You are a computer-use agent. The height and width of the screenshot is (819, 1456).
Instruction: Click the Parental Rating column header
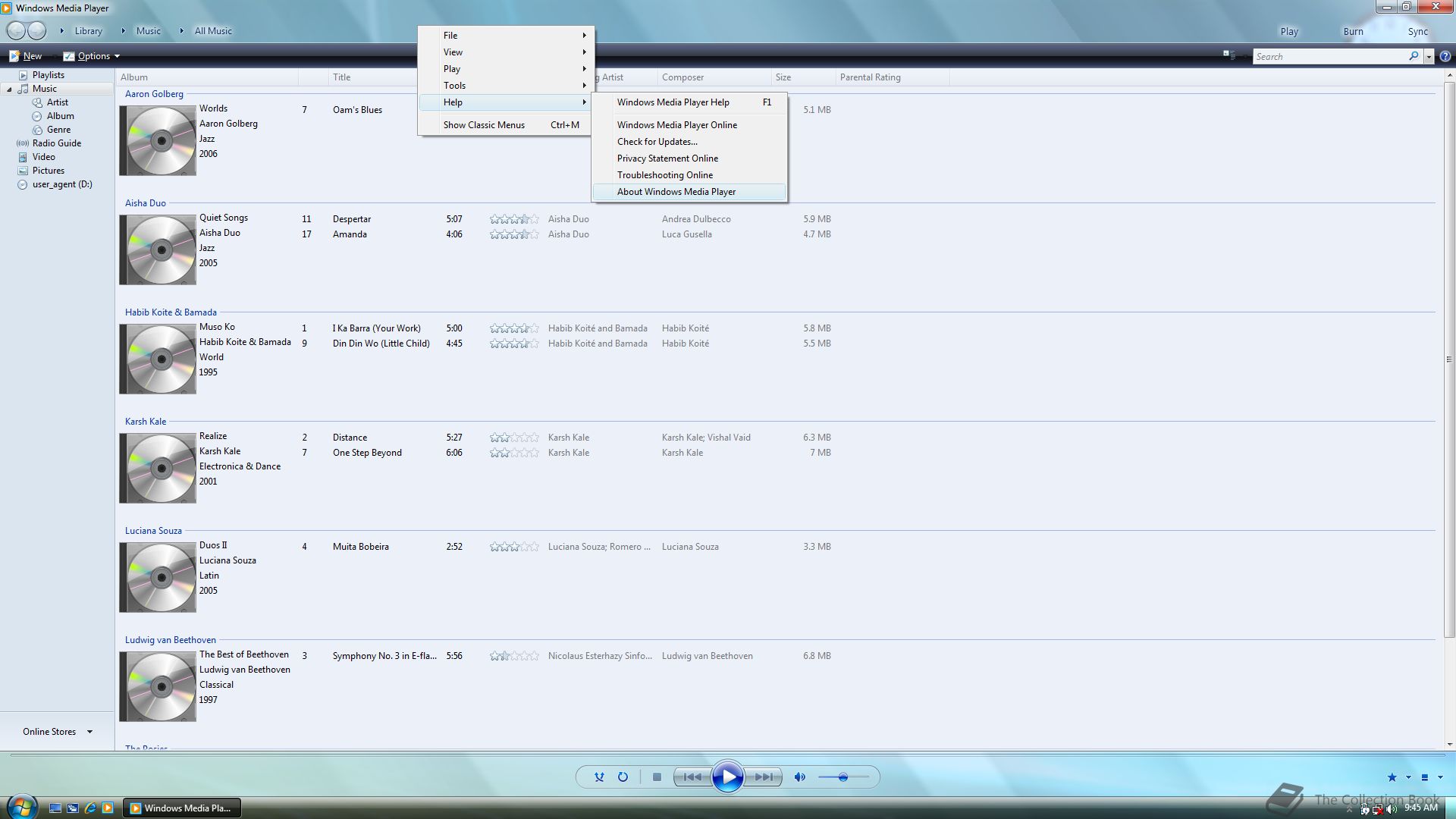click(892, 77)
